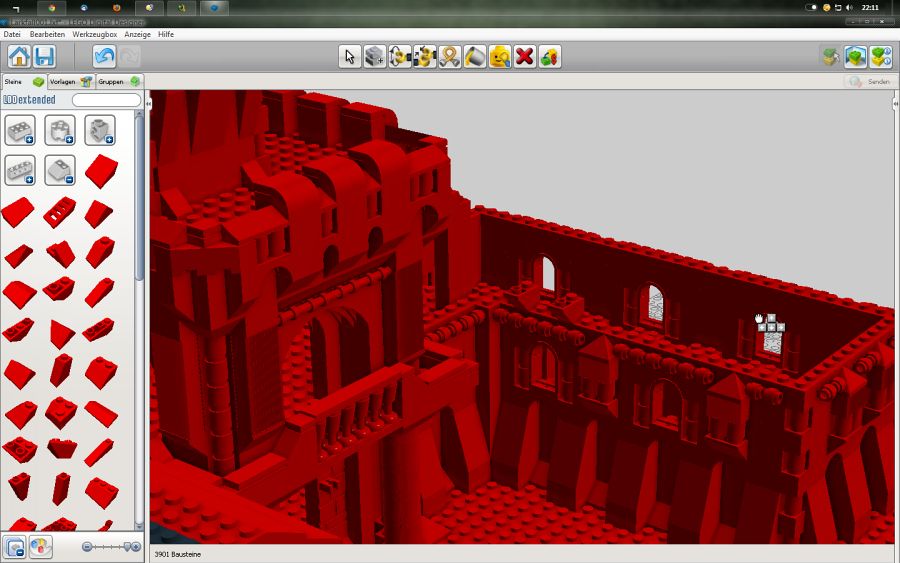The image size is (900, 563).
Task: Click the brick thumbnail size slider
Action: (110, 547)
